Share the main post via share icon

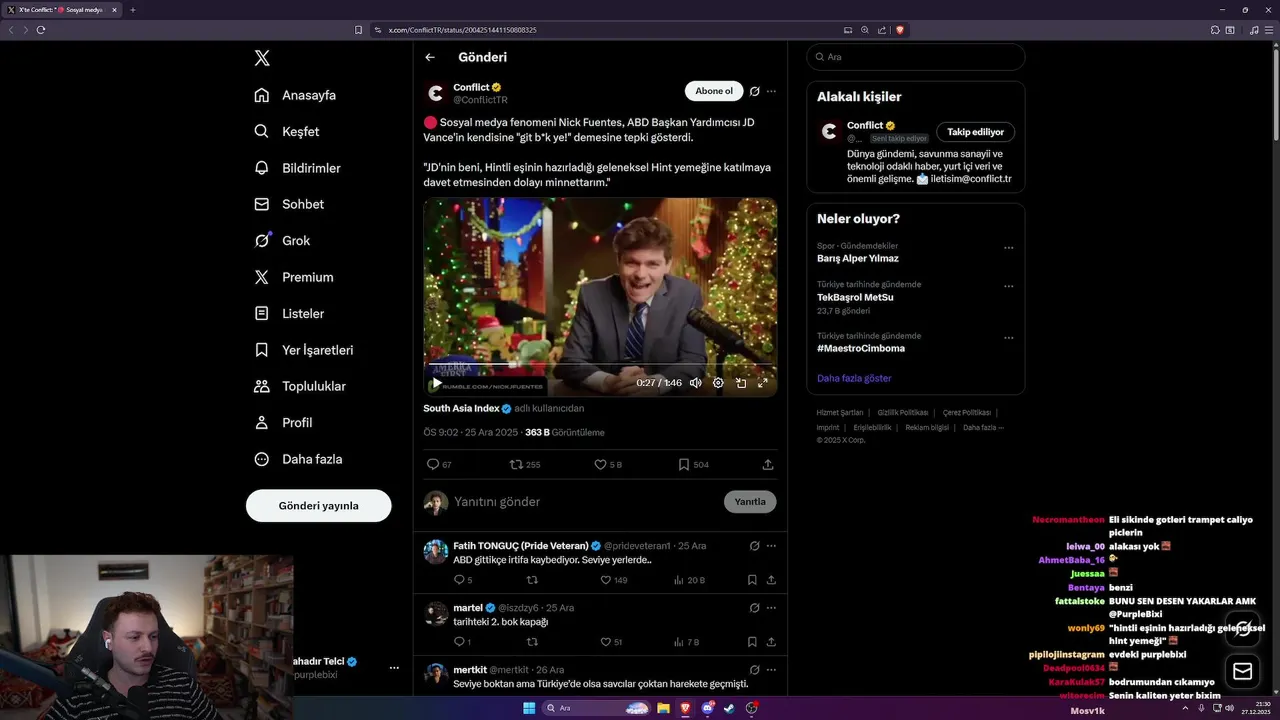(768, 464)
